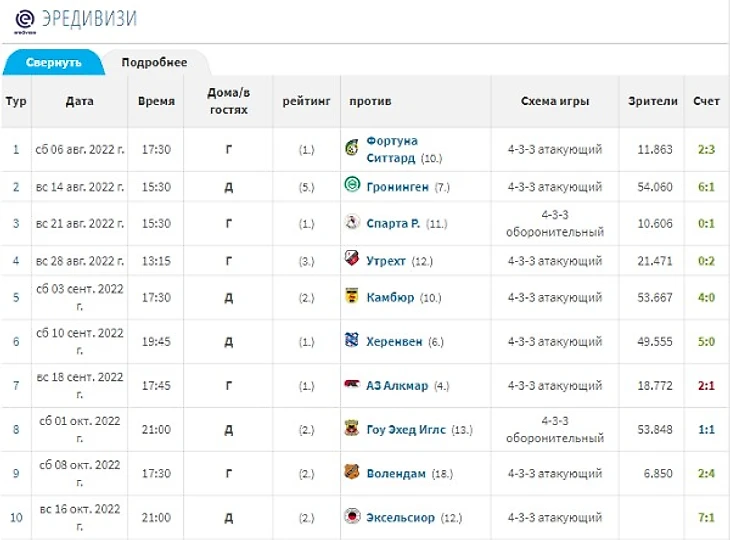The width and height of the screenshot is (730, 540).
Task: Click the Зрители column header
Action: click(x=652, y=101)
